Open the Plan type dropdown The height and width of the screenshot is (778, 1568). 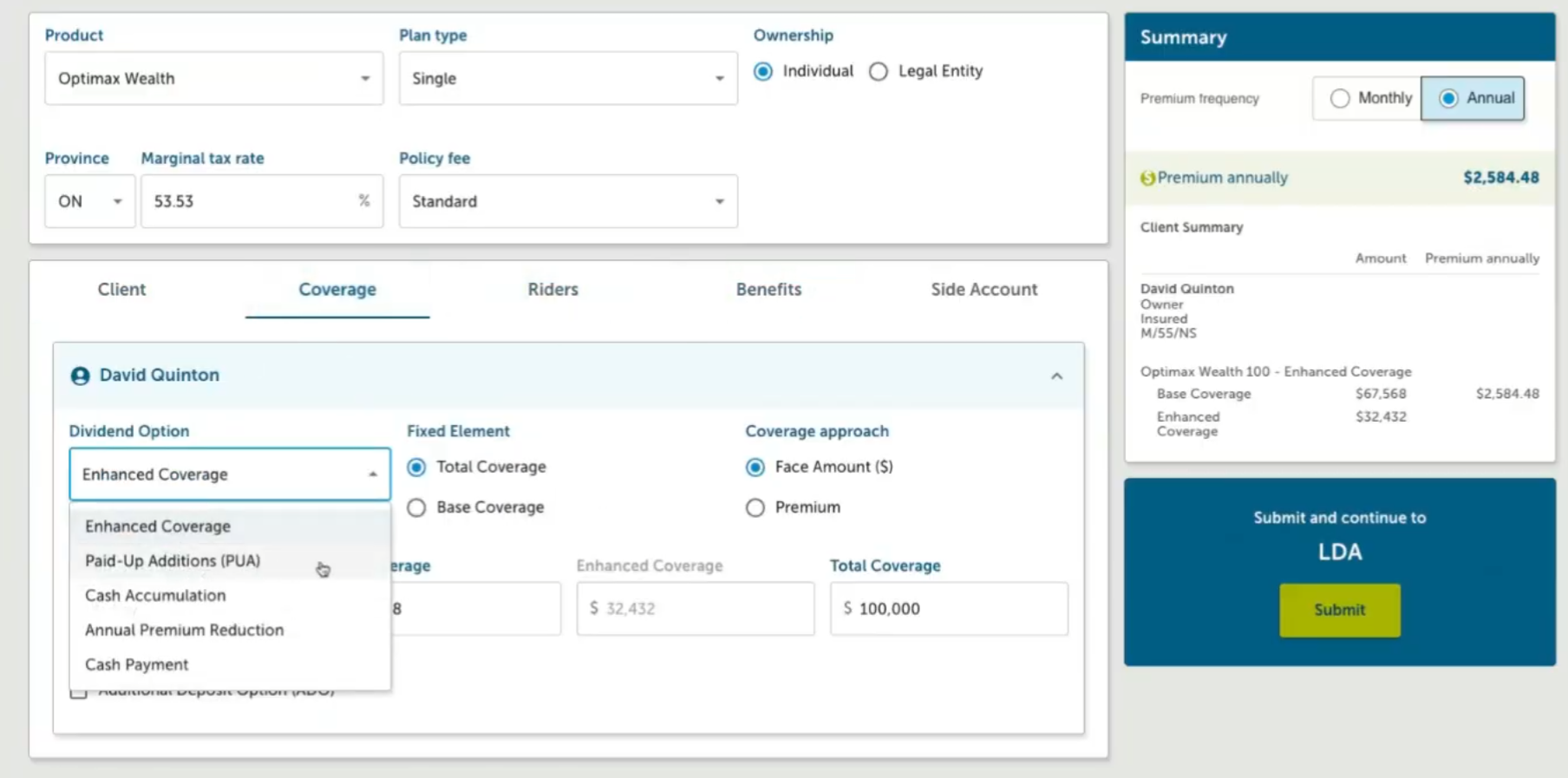pos(568,78)
